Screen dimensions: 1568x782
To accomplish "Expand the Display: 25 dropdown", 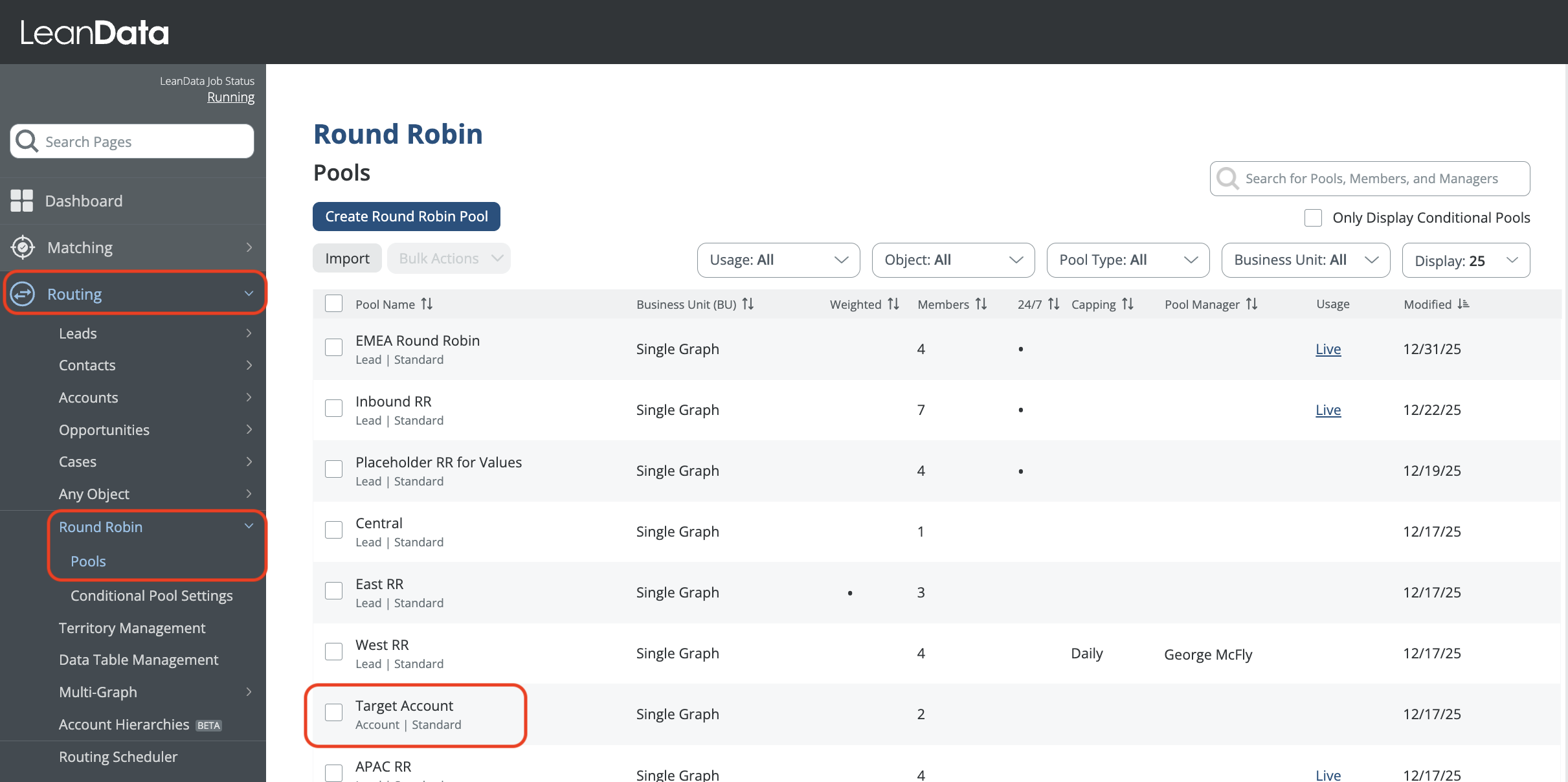I will [x=1466, y=260].
